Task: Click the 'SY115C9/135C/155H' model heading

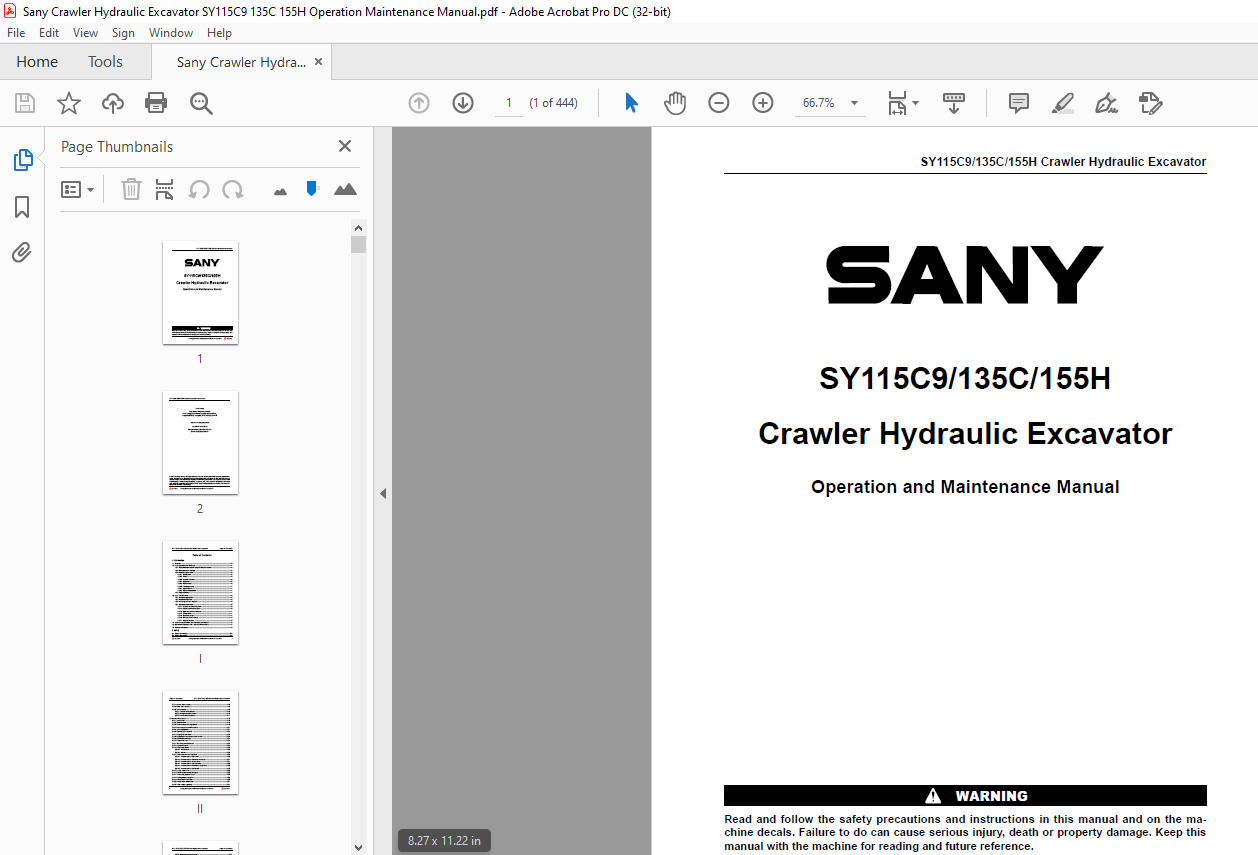Action: [965, 379]
